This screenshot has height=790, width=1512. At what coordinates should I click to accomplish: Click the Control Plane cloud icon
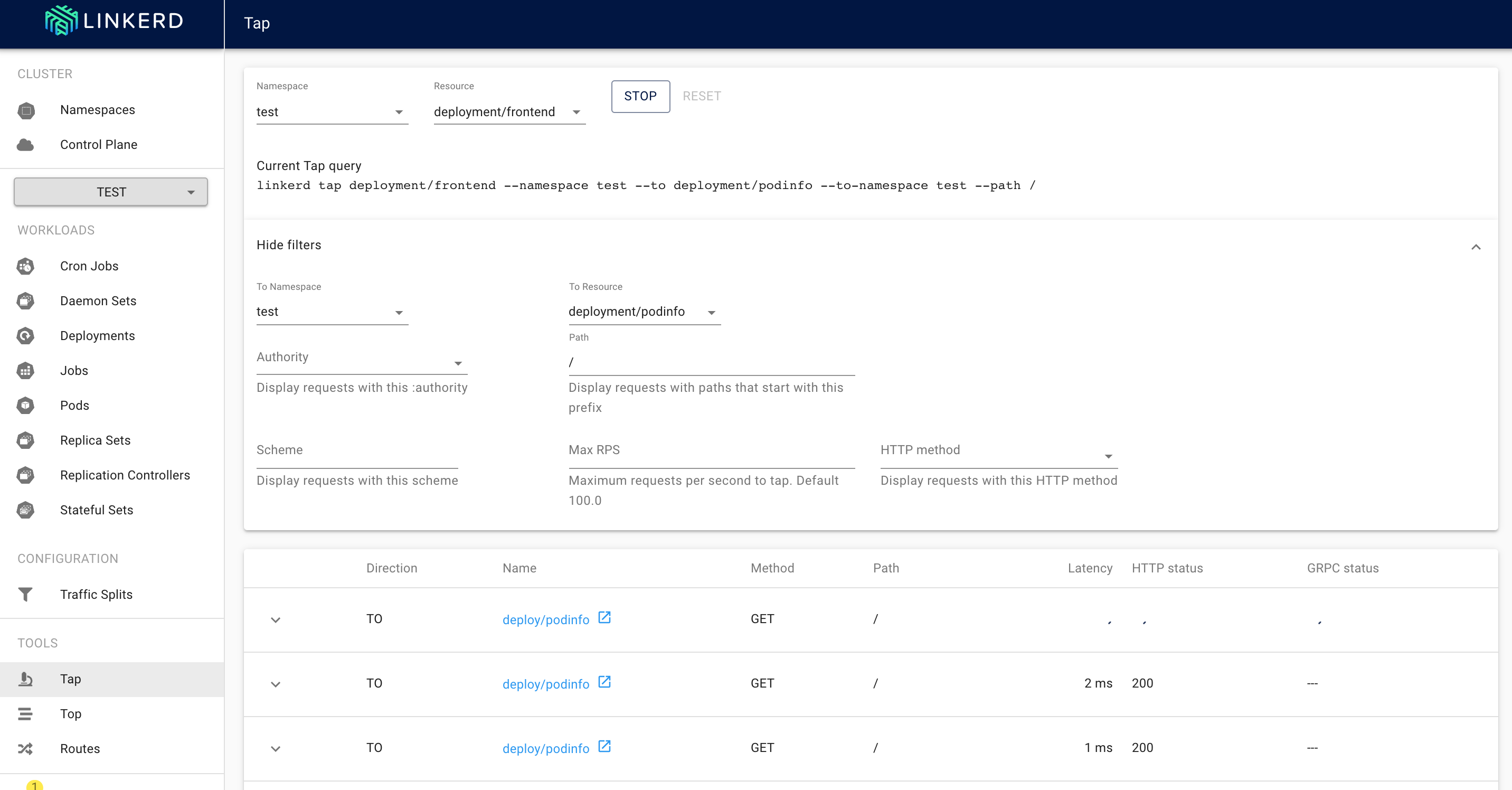click(x=25, y=144)
